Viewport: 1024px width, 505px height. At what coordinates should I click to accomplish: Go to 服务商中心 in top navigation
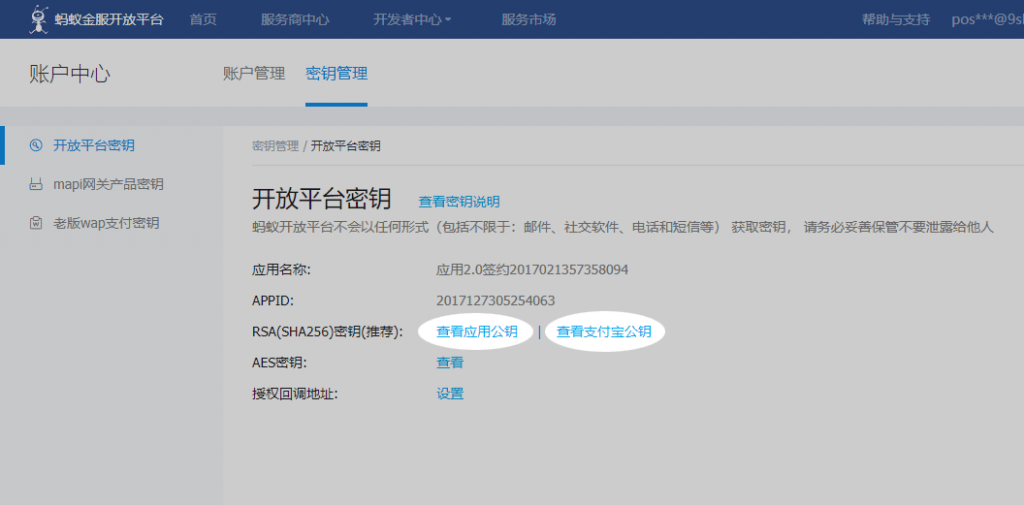[x=295, y=19]
